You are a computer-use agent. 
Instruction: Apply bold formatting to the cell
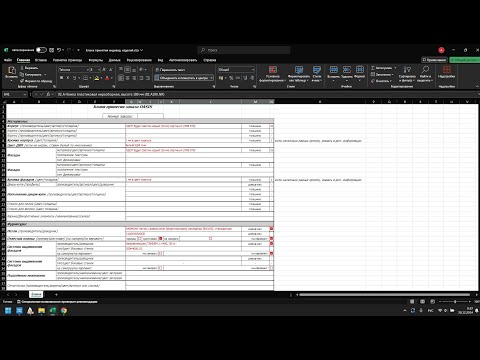[x=61, y=78]
